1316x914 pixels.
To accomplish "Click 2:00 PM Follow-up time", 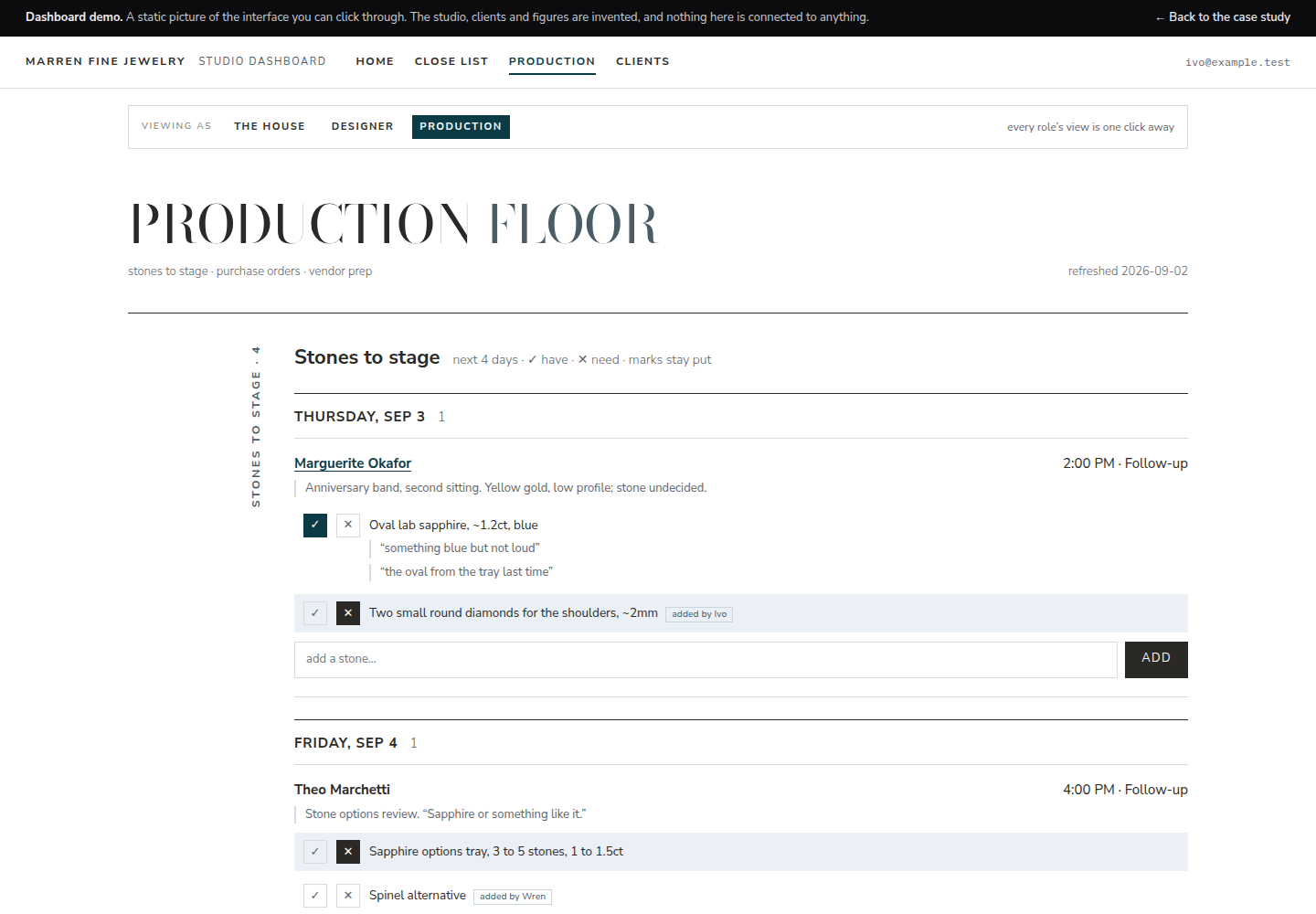I will (x=1125, y=463).
